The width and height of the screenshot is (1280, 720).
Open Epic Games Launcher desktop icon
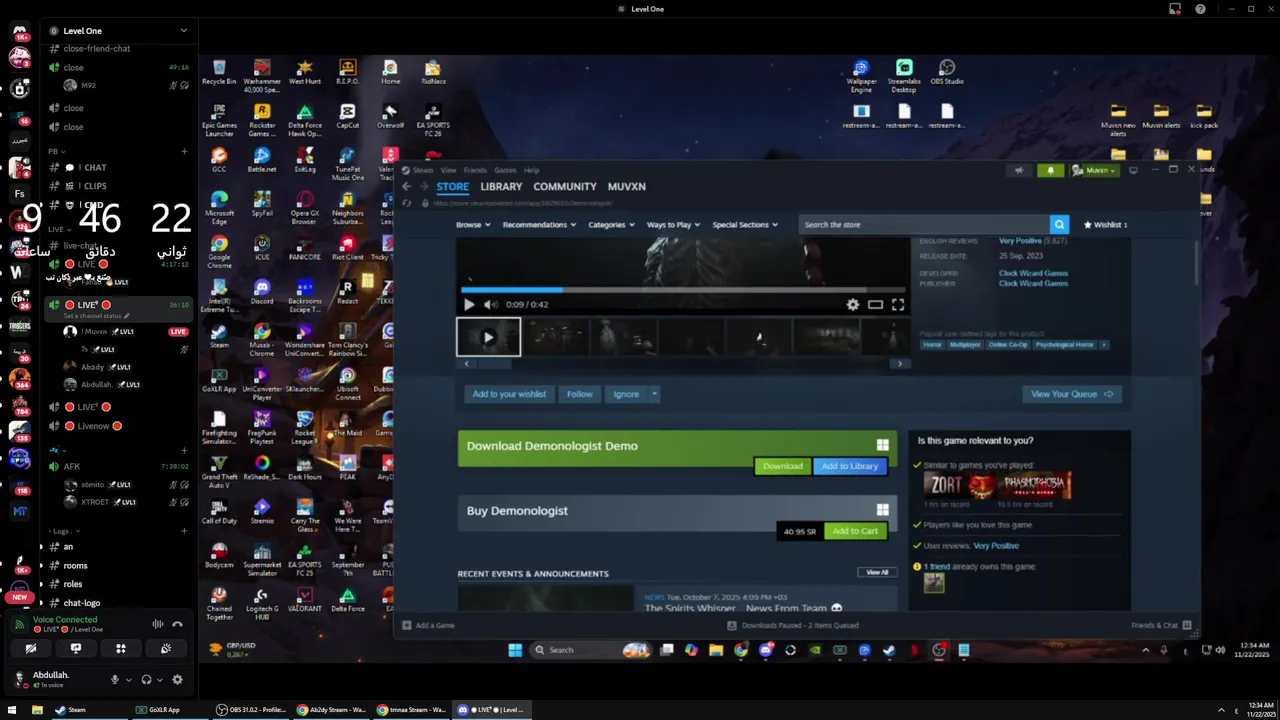(219, 120)
